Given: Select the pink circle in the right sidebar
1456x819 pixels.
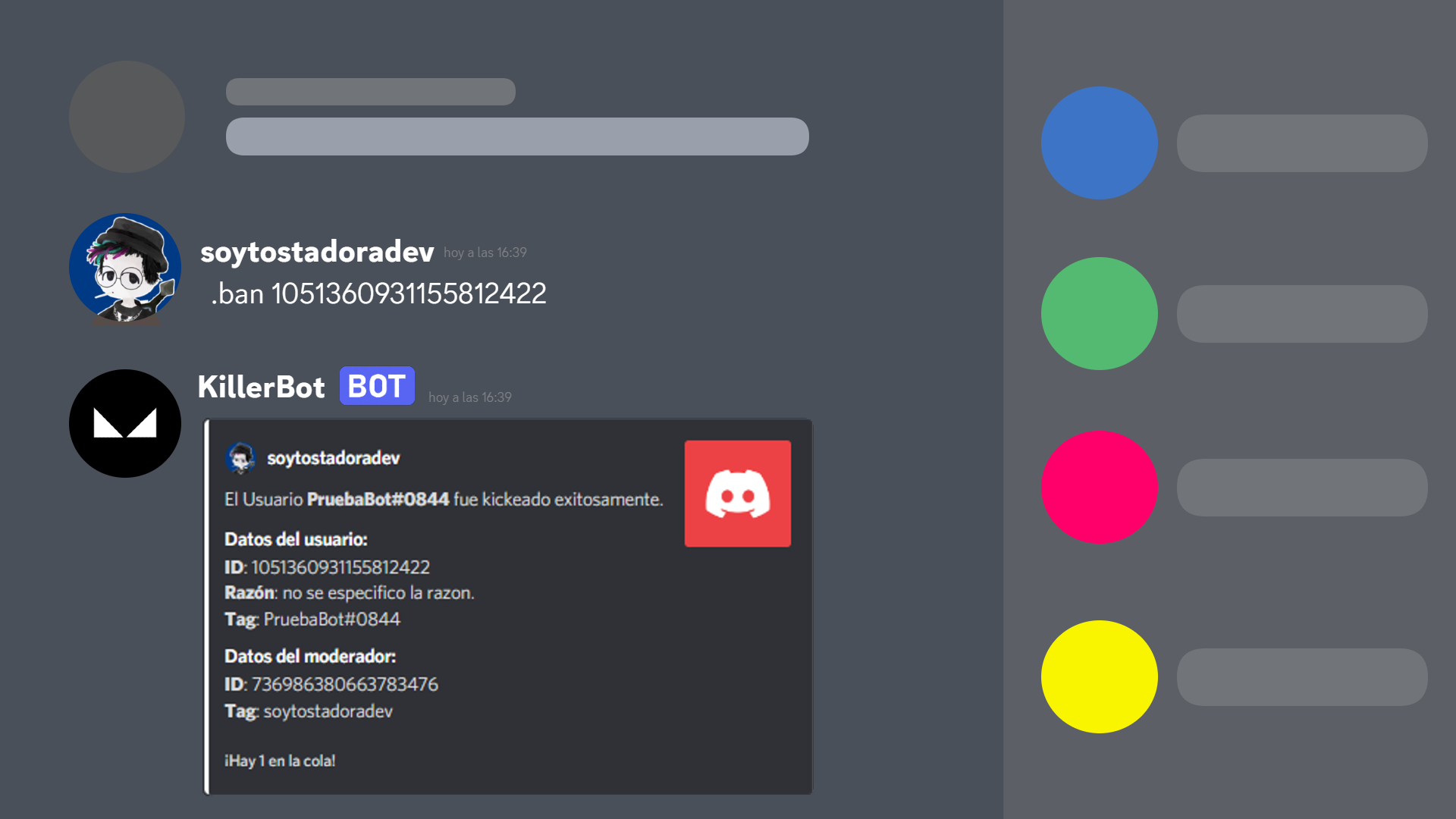Looking at the screenshot, I should coord(1099,486).
